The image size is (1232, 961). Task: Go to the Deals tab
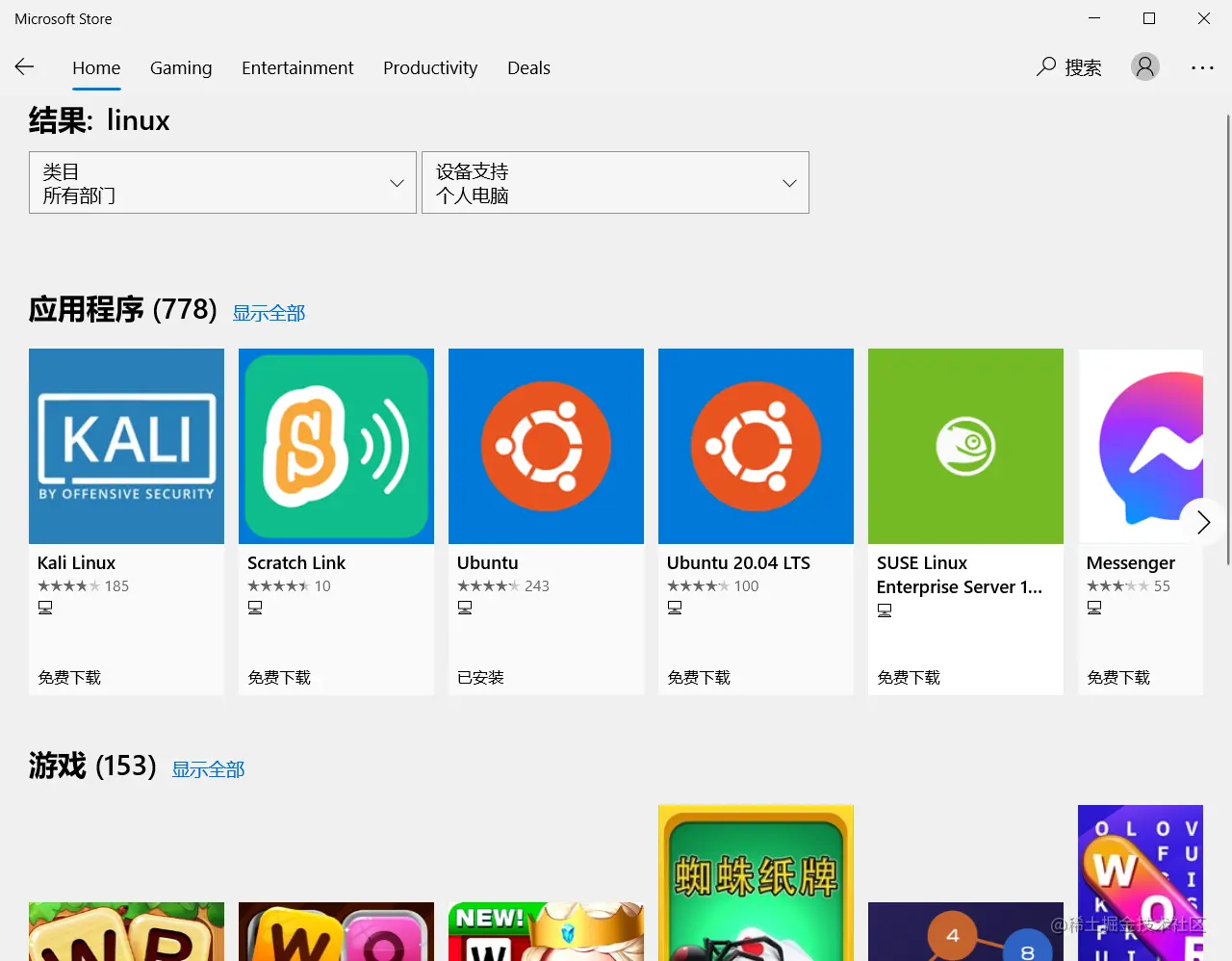coord(528,67)
